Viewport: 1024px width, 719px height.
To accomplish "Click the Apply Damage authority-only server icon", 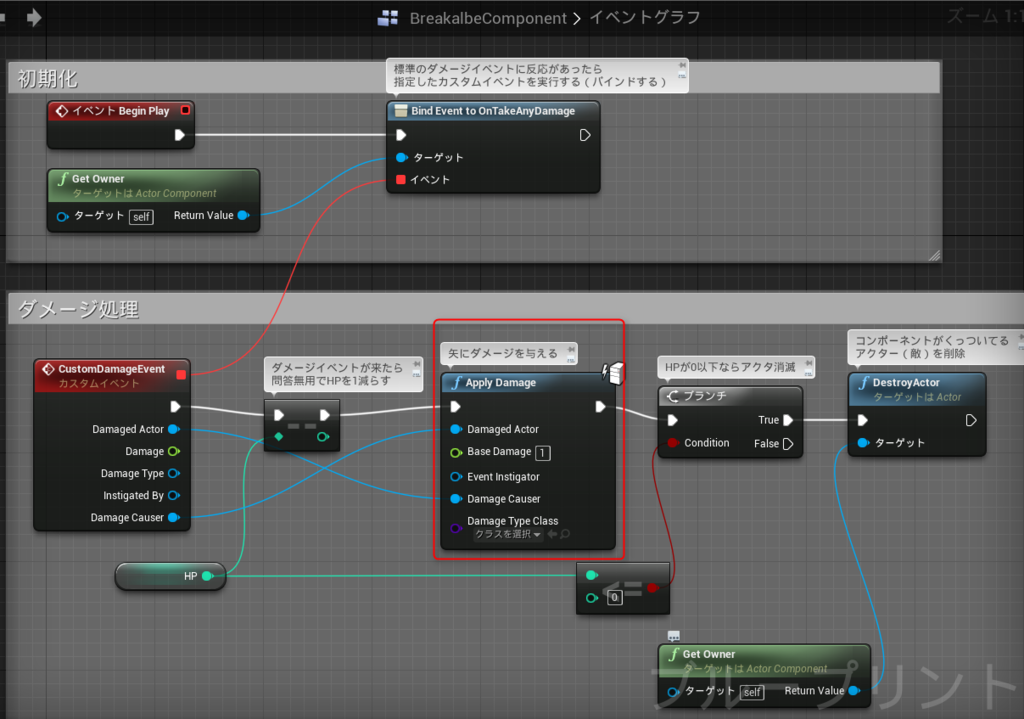I will tap(613, 373).
